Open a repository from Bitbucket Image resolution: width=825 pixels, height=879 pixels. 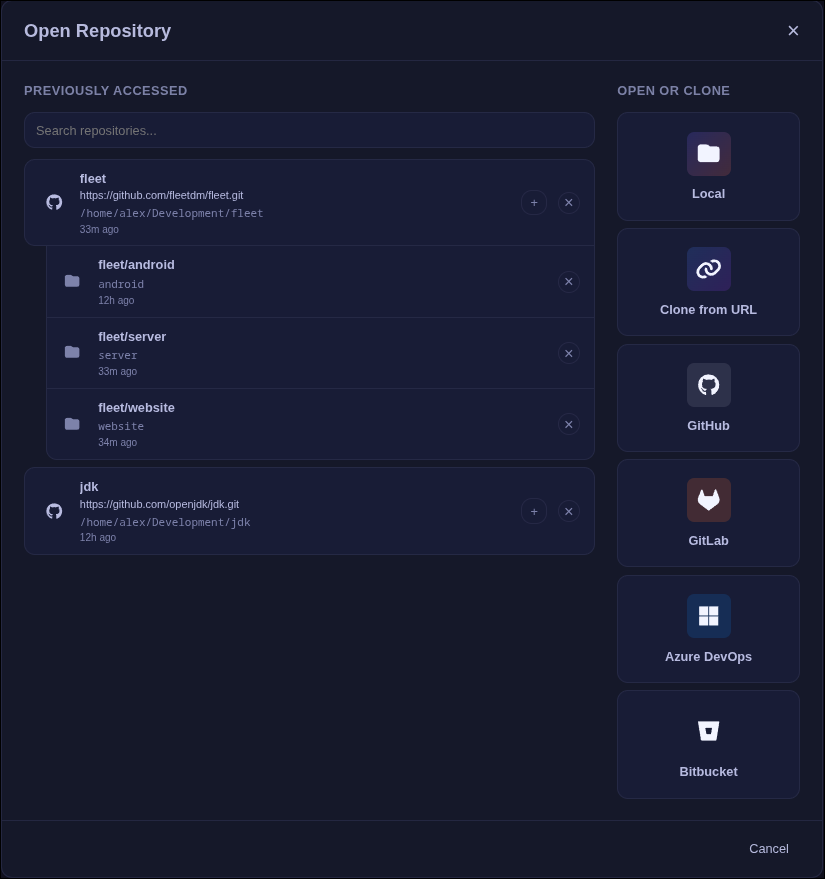click(x=708, y=744)
